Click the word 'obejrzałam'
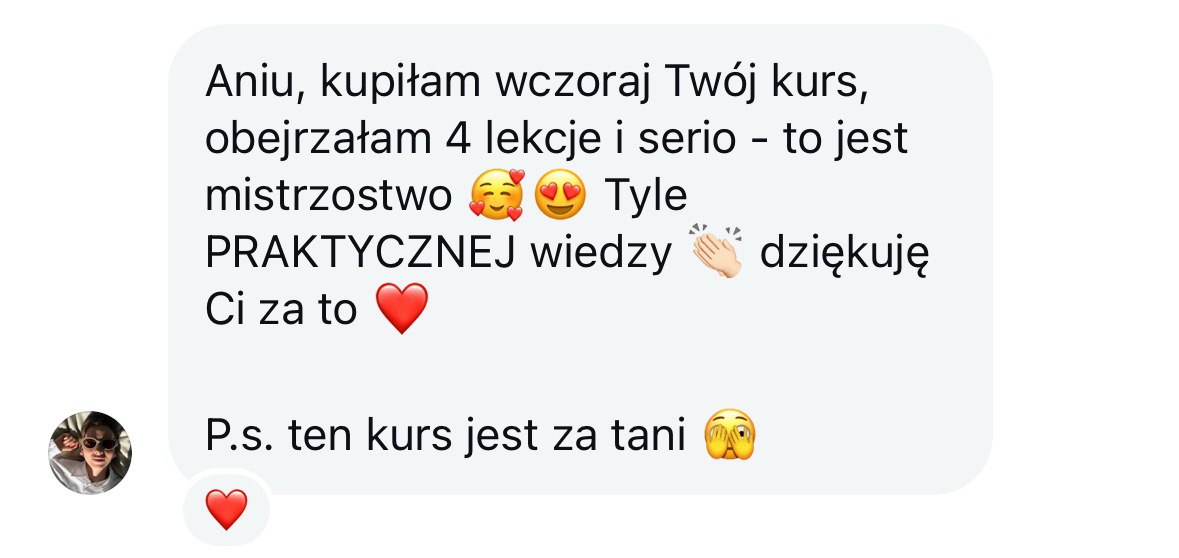This screenshot has height=558, width=1179. [x=319, y=140]
